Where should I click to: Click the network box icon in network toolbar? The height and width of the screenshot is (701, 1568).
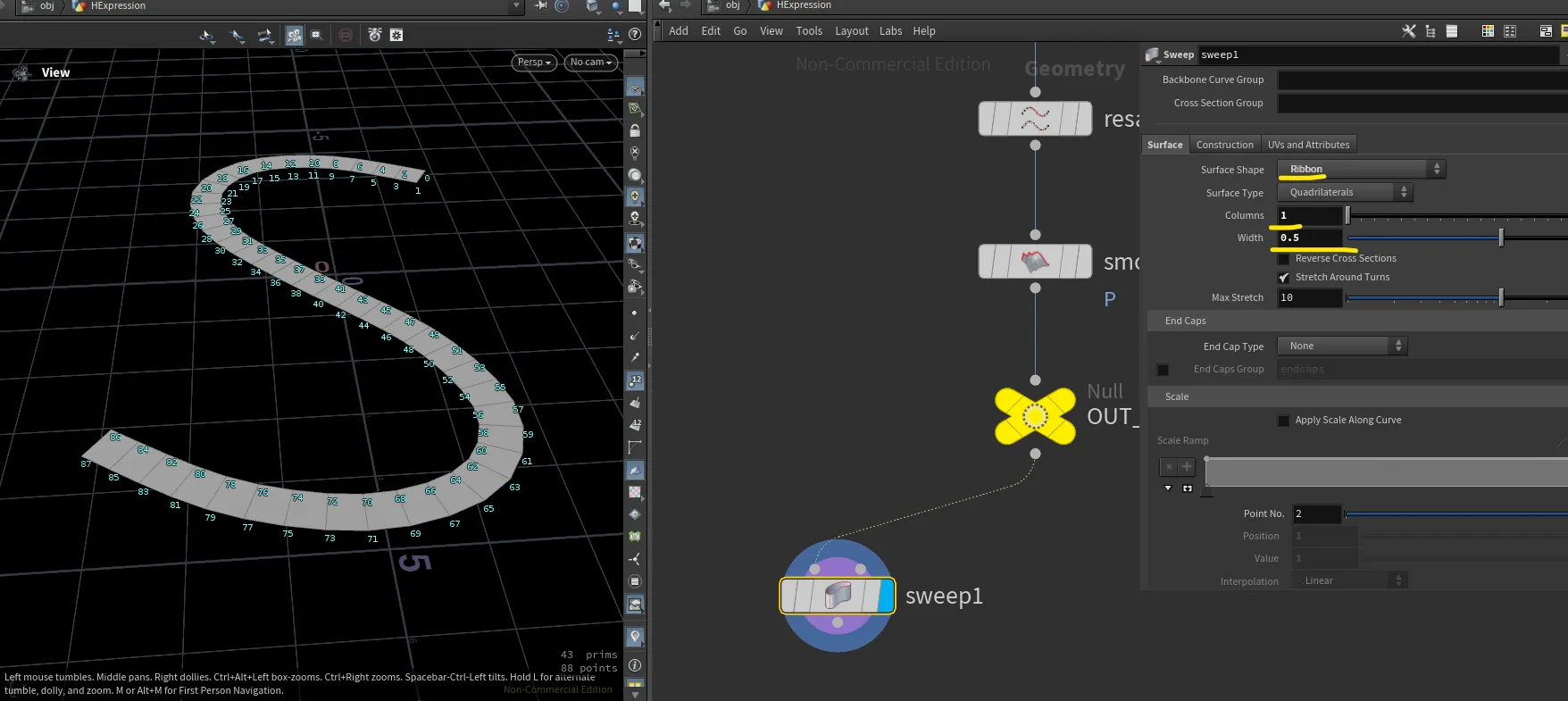pyautogui.click(x=1546, y=31)
